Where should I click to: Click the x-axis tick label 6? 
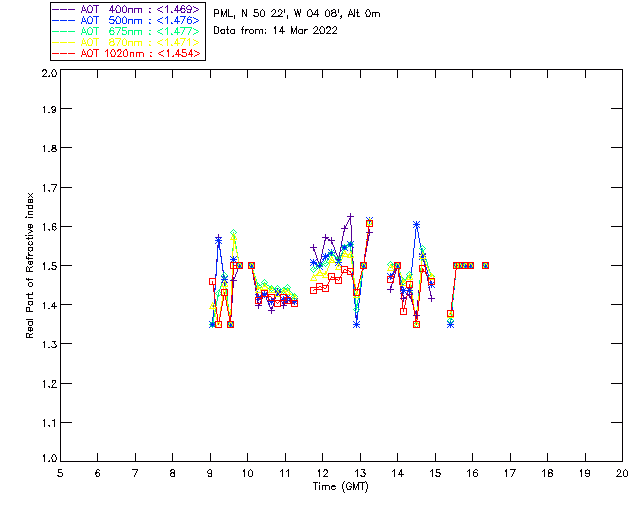click(x=98, y=473)
